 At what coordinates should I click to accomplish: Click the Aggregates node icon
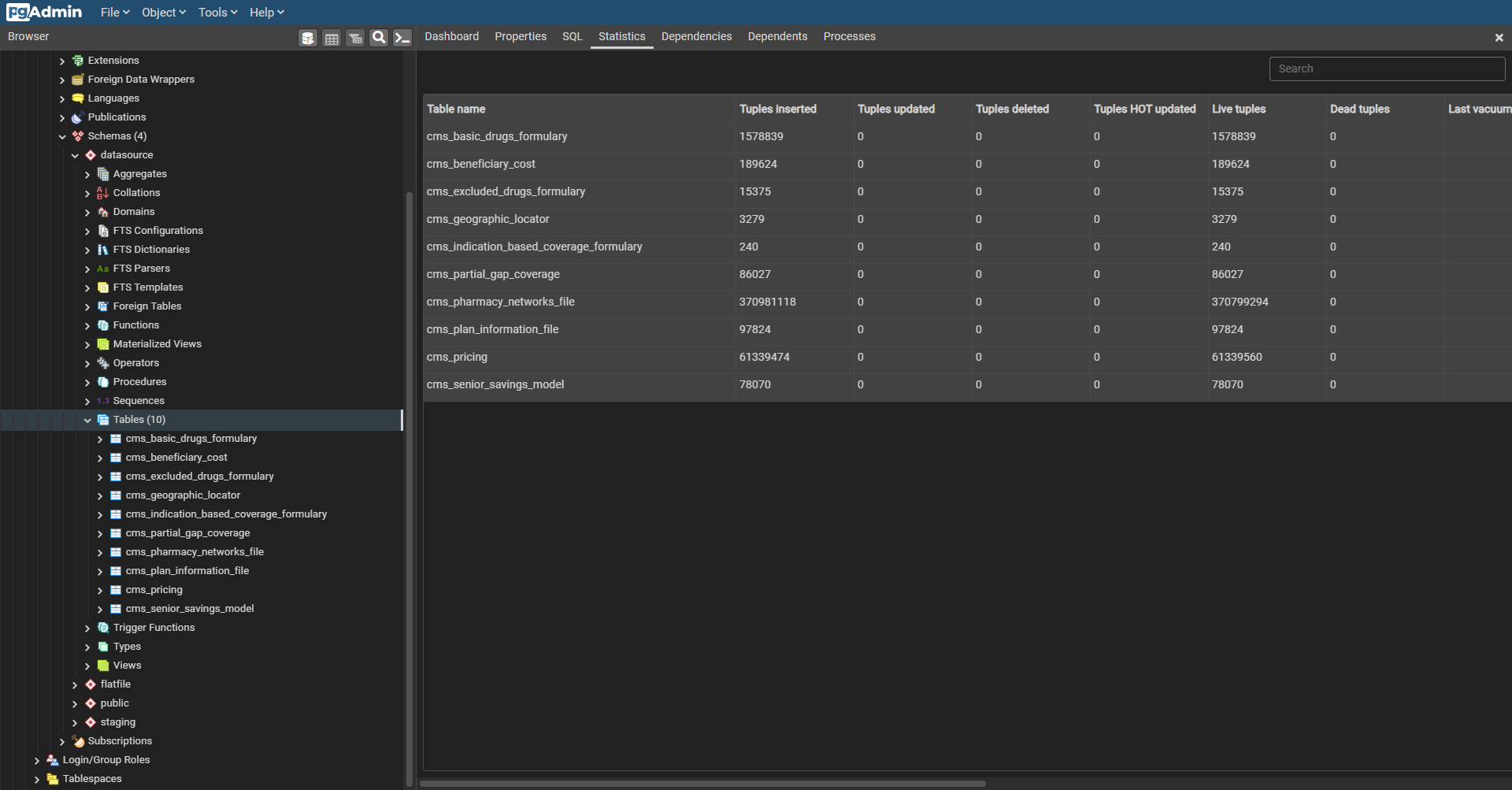pyautogui.click(x=103, y=174)
